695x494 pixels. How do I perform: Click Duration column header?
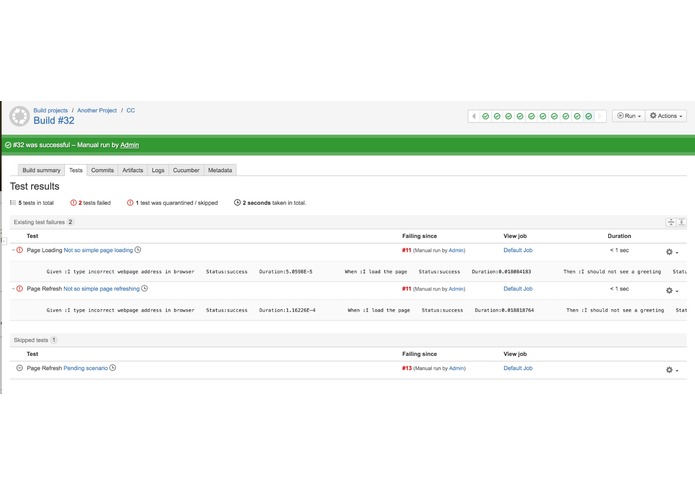click(619, 236)
